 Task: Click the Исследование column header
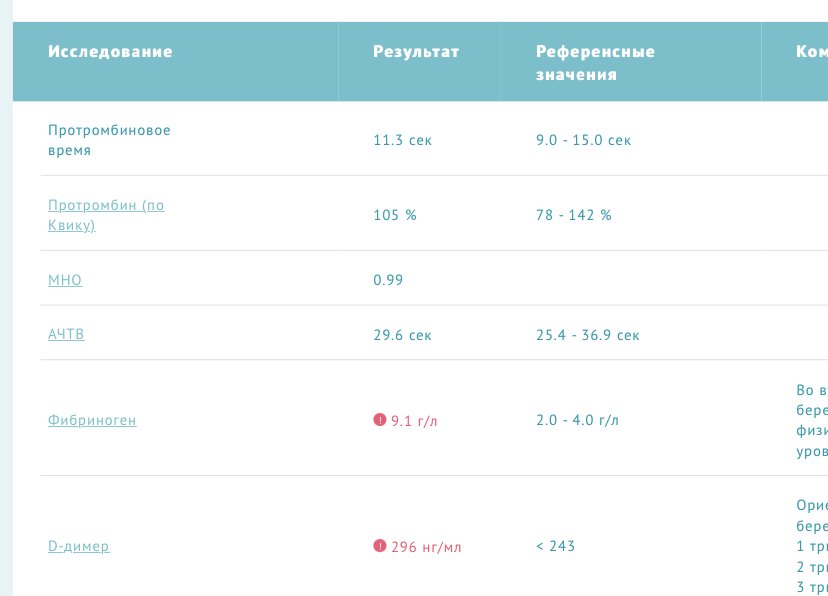click(110, 51)
